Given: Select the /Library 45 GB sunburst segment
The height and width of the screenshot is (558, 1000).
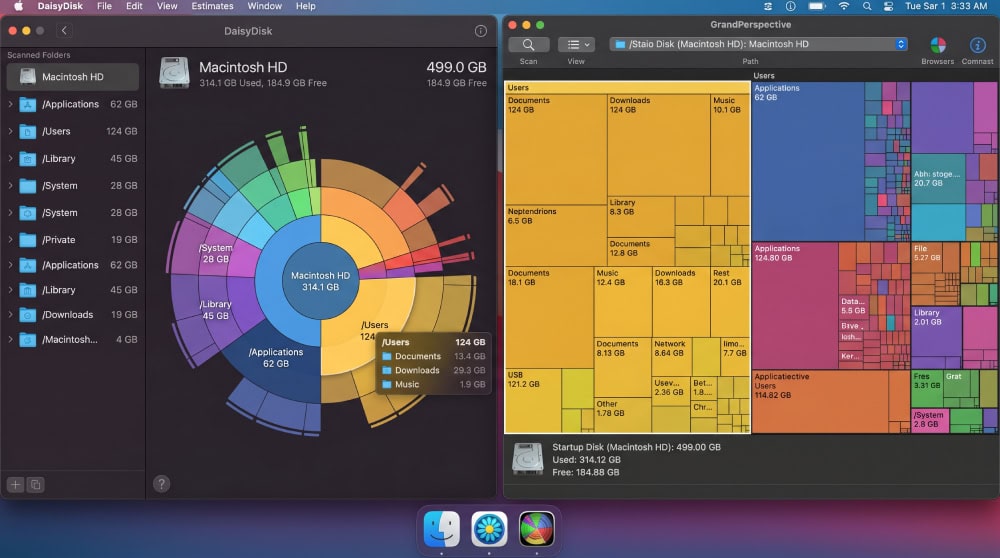Looking at the screenshot, I should click(216, 310).
